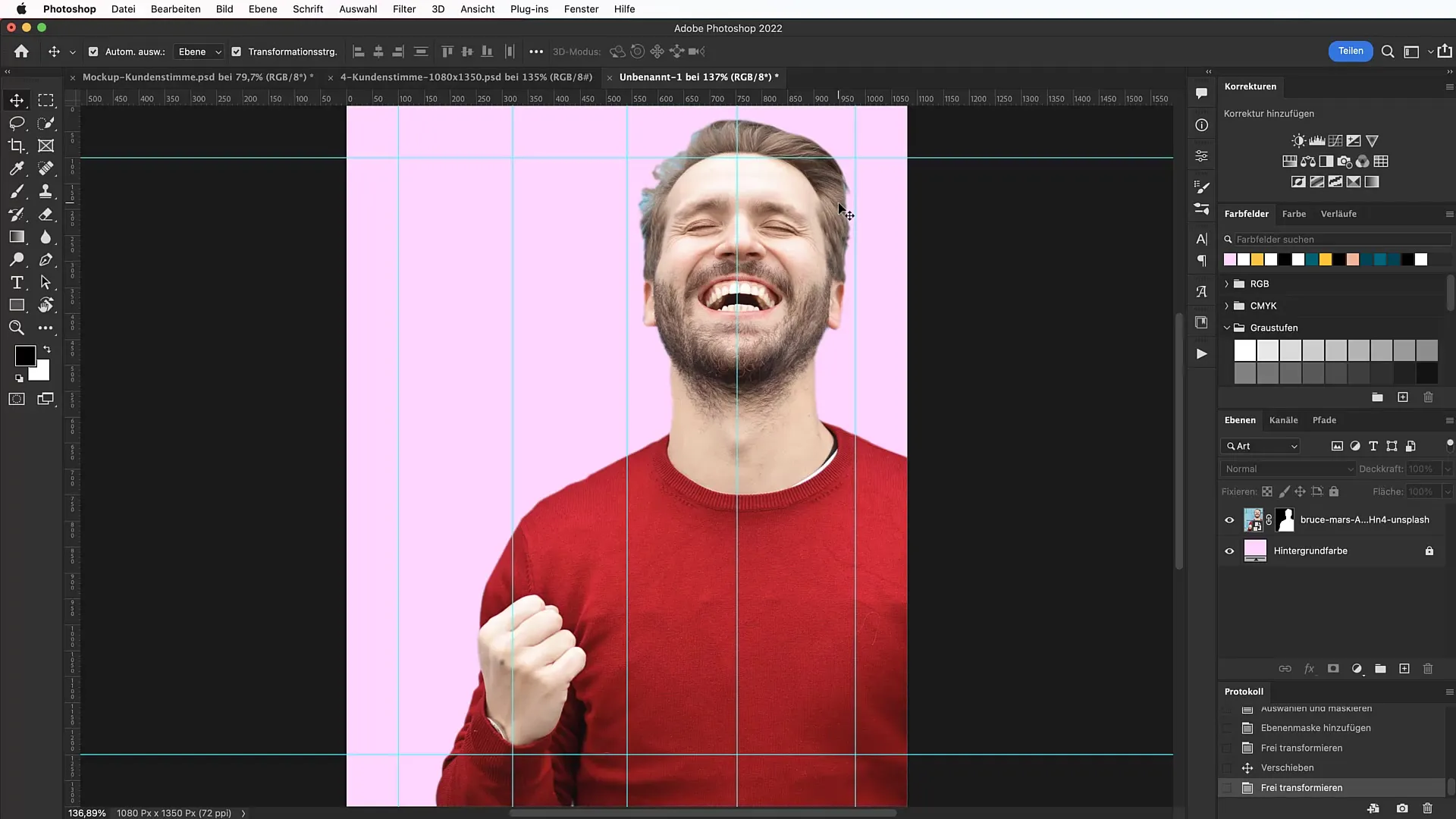Open Bild menu in menu bar

[225, 9]
